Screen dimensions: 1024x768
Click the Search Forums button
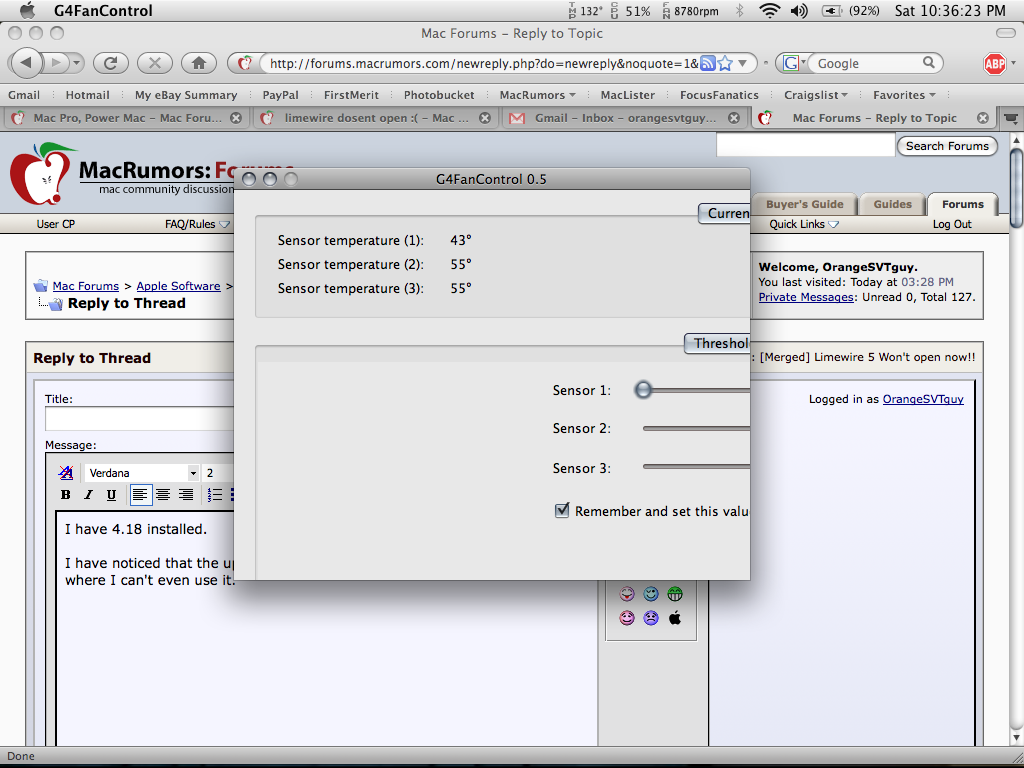[947, 146]
